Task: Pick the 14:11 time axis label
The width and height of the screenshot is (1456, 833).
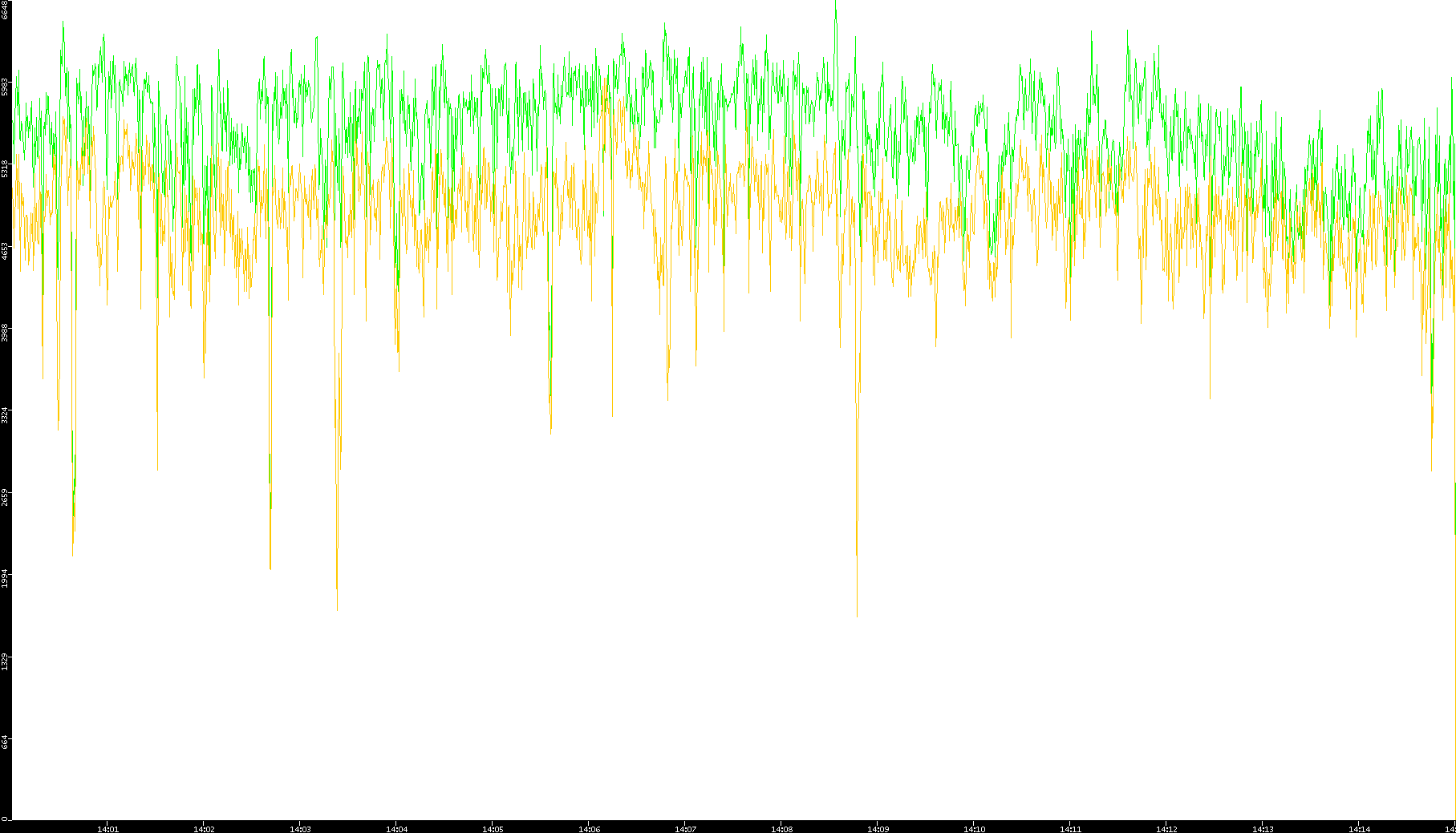Action: (x=1070, y=829)
